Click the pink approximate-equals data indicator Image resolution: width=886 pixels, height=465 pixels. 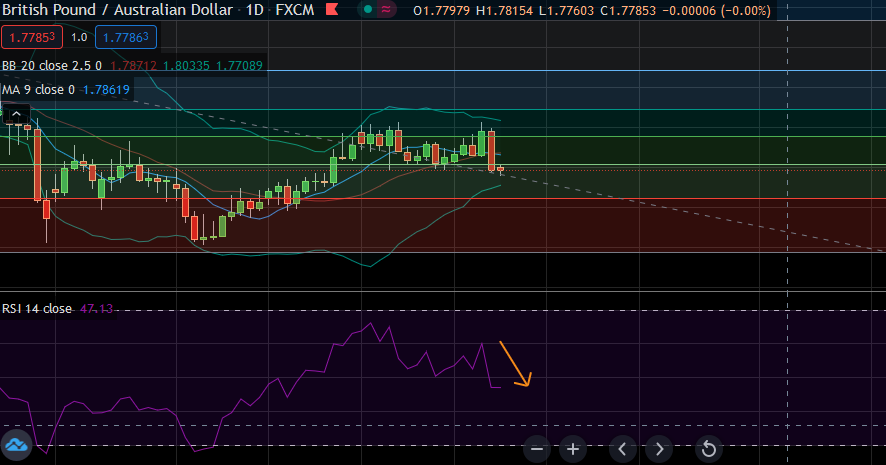pyautogui.click(x=386, y=10)
